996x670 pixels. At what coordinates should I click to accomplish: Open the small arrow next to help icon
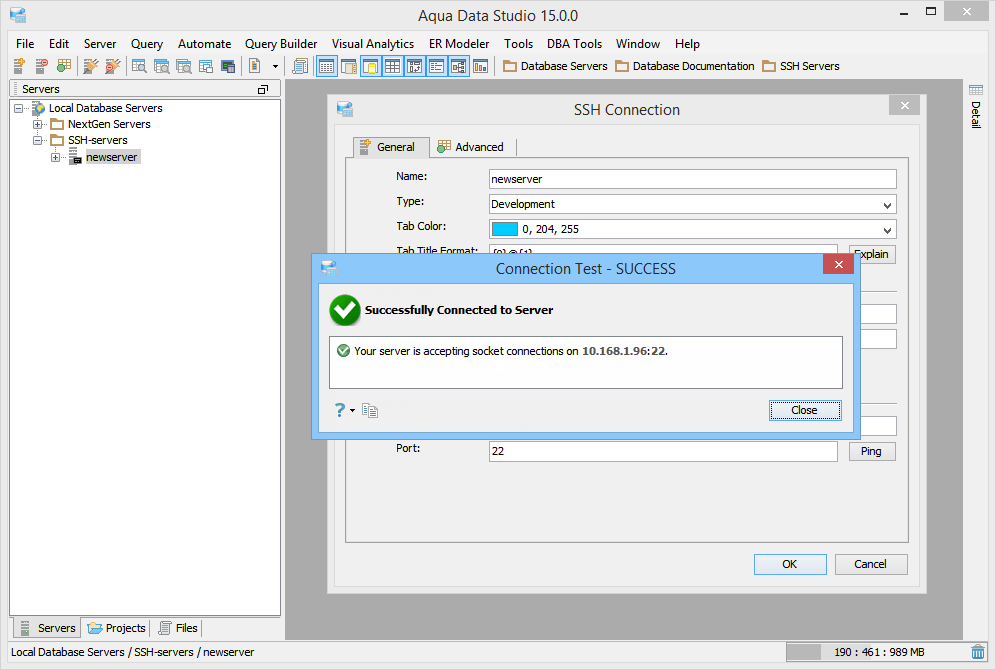[353, 411]
